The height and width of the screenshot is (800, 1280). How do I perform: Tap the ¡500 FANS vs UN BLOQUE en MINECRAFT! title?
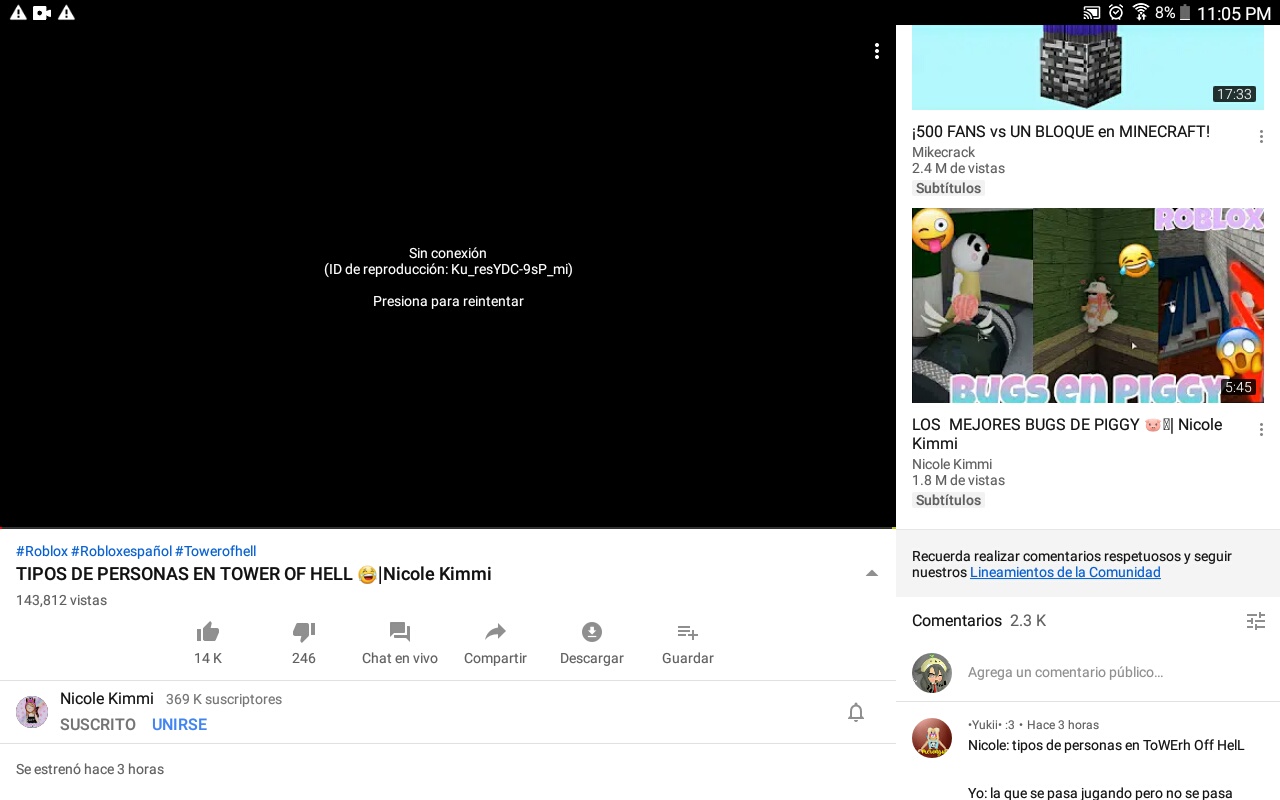[x=1061, y=132]
